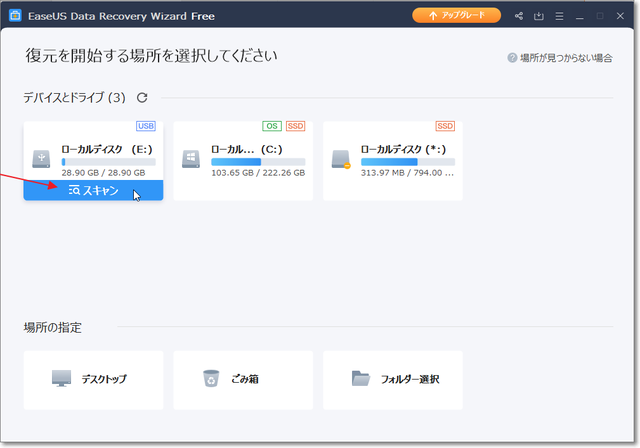Viewport: 640px width, 448px height.
Task: Click the Windows drive icon for C:
Action: (x=190, y=159)
